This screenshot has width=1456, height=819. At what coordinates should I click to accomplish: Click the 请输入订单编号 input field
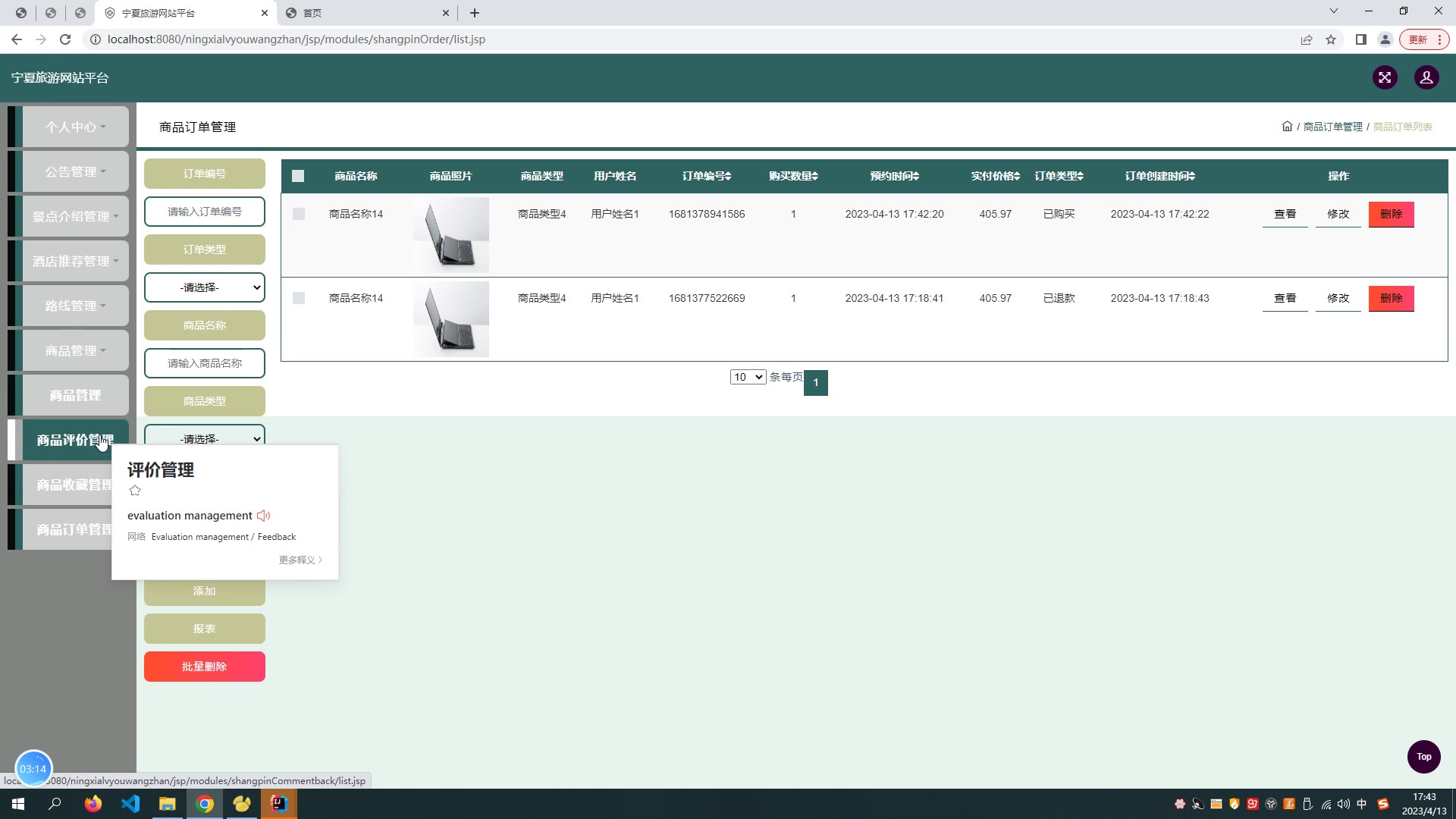click(205, 212)
